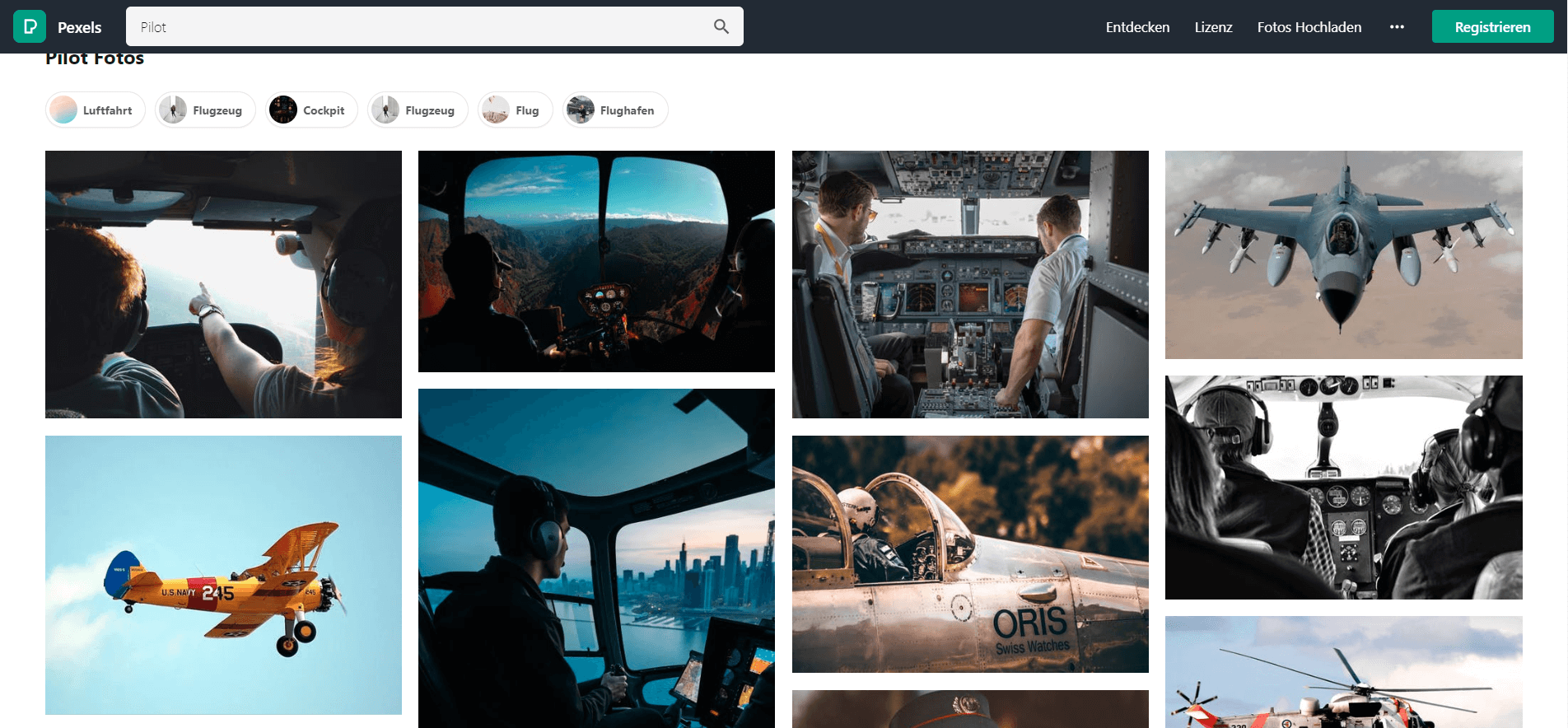Image resolution: width=1568 pixels, height=728 pixels.
Task: Open the black-and-white cockpit photo
Action: [1343, 488]
